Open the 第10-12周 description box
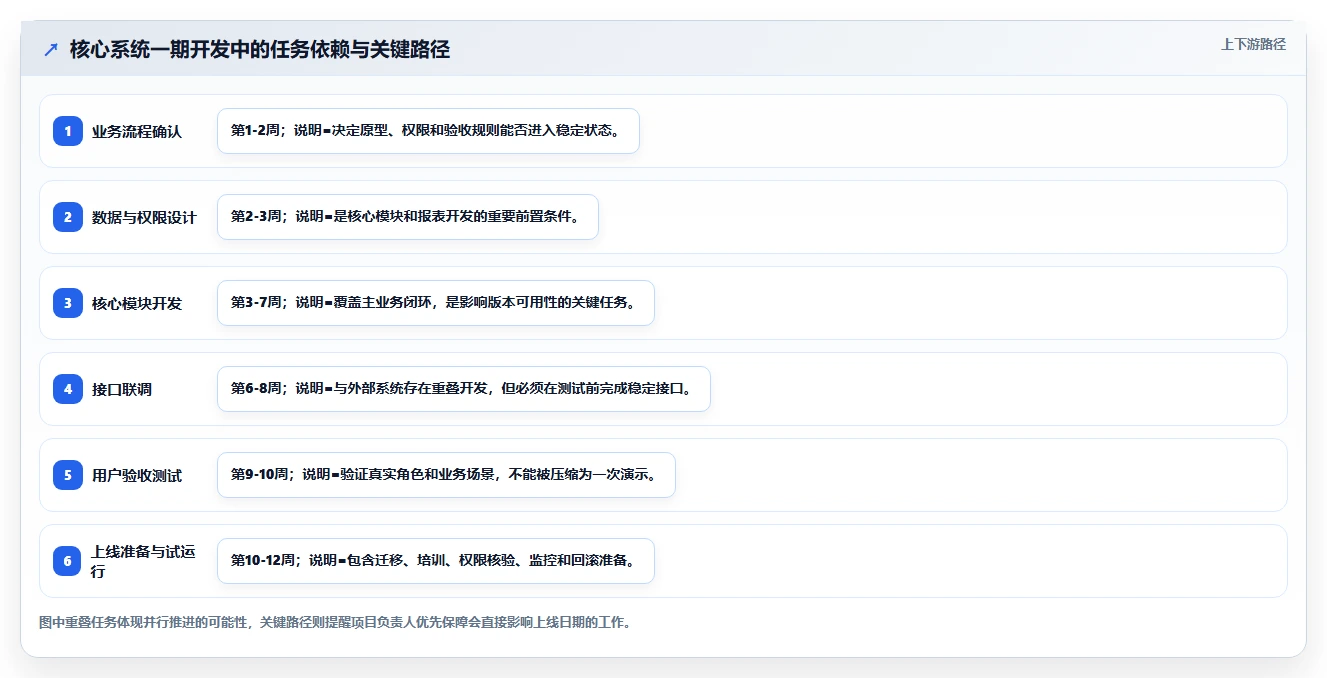 (x=436, y=561)
